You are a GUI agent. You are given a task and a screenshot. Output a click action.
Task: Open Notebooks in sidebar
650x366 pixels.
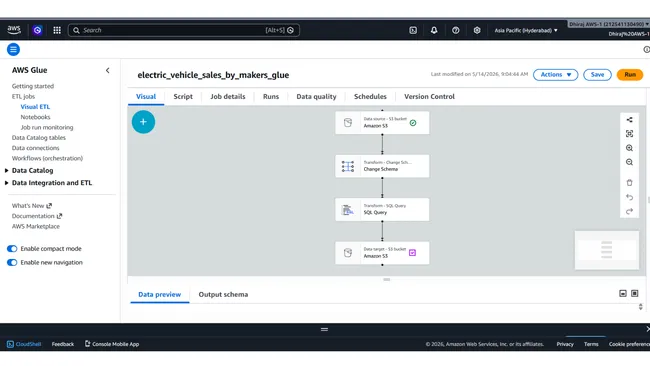pyautogui.click(x=35, y=117)
